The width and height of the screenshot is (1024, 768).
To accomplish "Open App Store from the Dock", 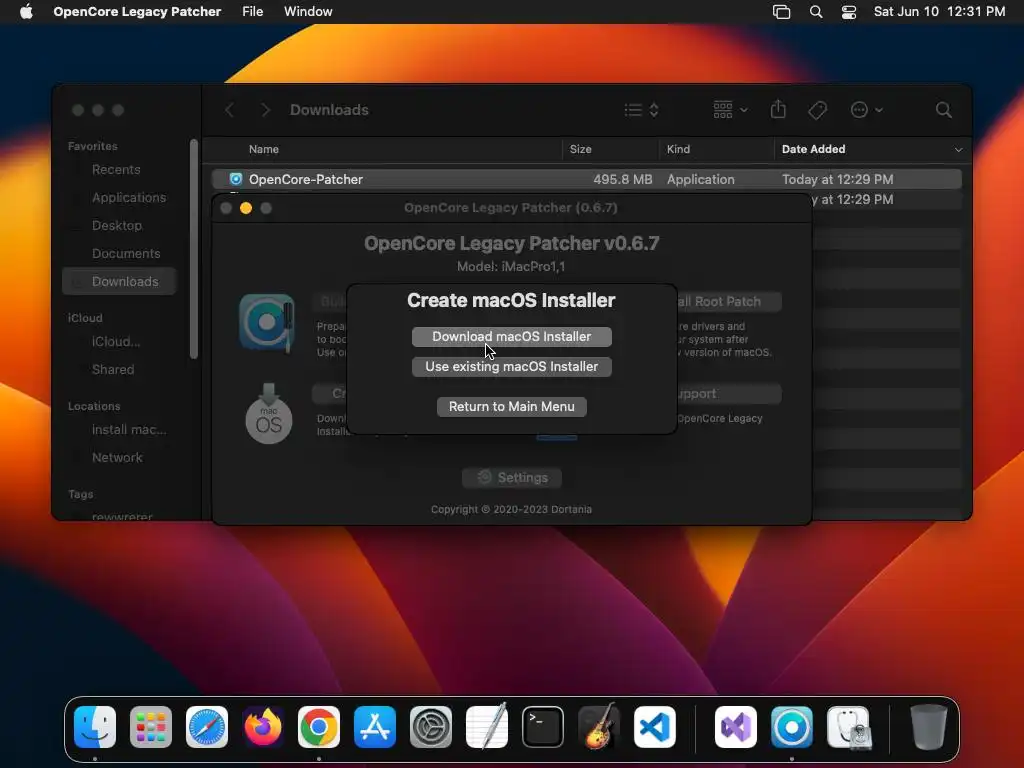I will (375, 727).
